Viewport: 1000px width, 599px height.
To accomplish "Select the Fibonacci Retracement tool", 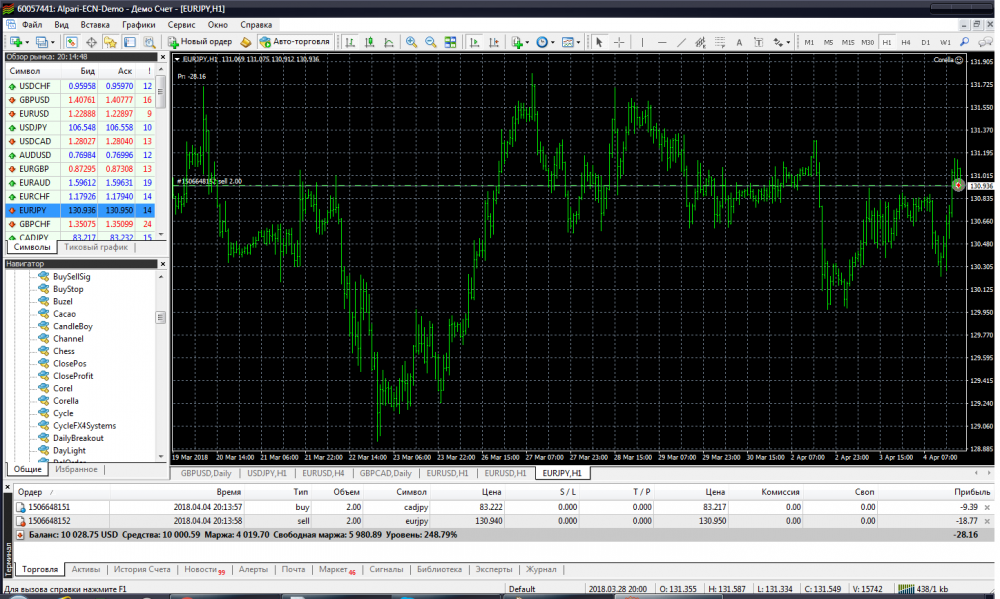I will [720, 42].
